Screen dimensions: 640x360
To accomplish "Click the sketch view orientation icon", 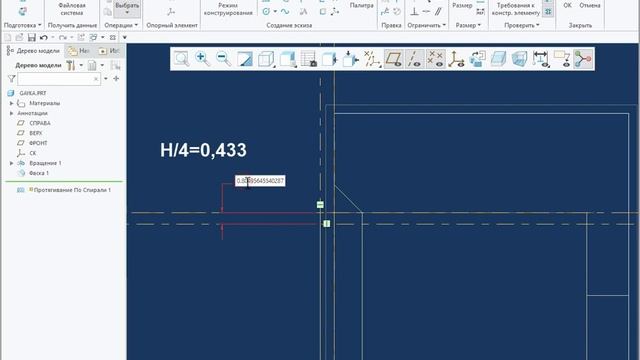I will pyautogui.click(x=329, y=59).
